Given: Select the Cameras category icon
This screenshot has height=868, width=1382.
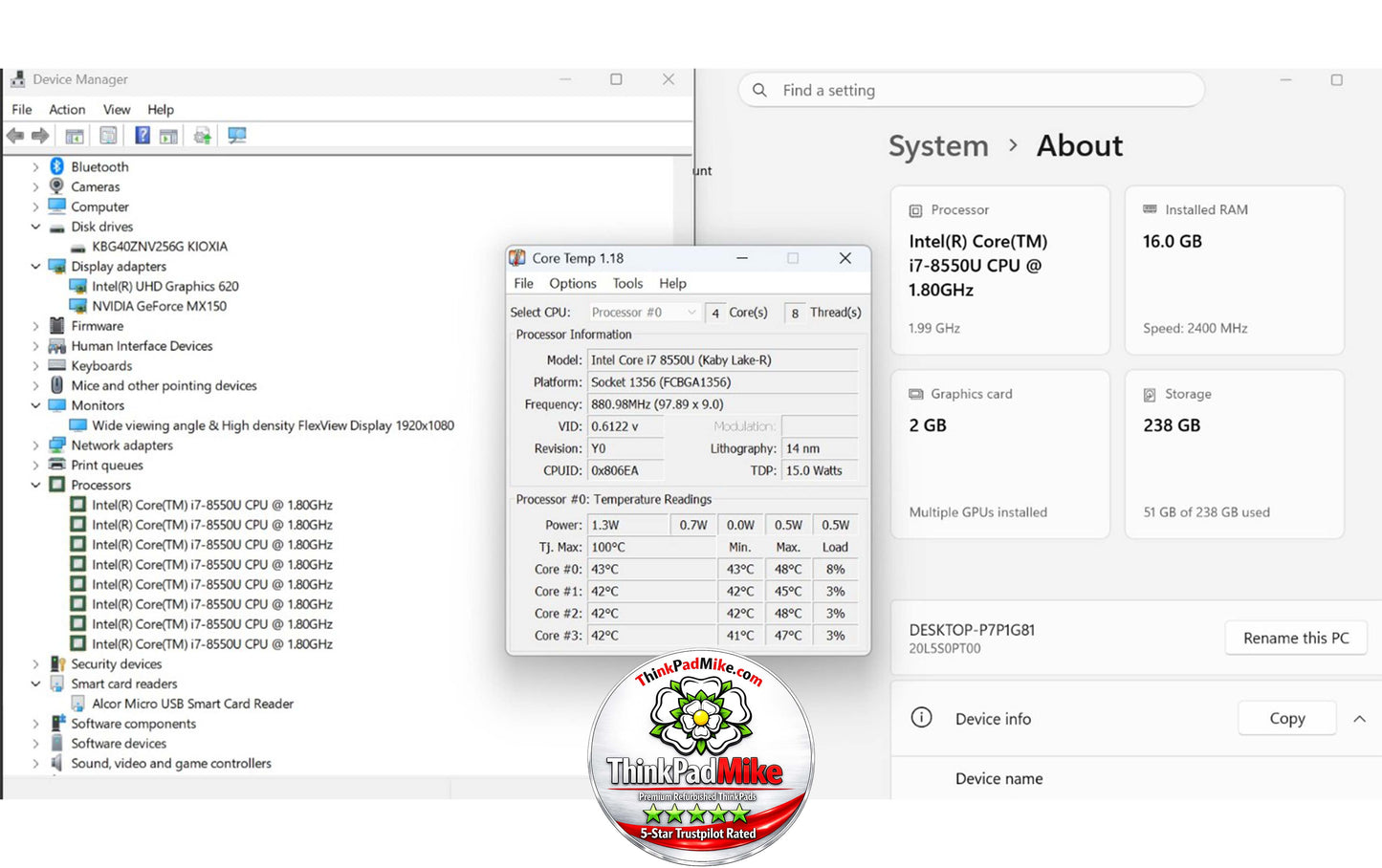Looking at the screenshot, I should coord(56,186).
